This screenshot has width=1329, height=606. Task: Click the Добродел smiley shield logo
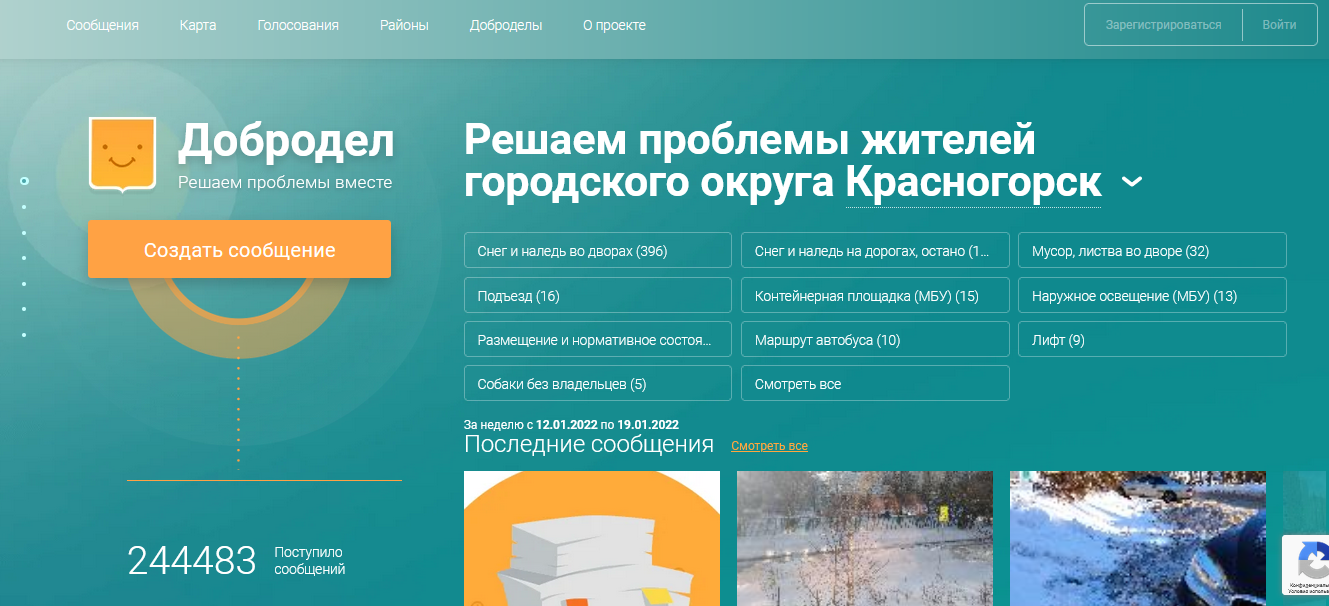tap(122, 153)
